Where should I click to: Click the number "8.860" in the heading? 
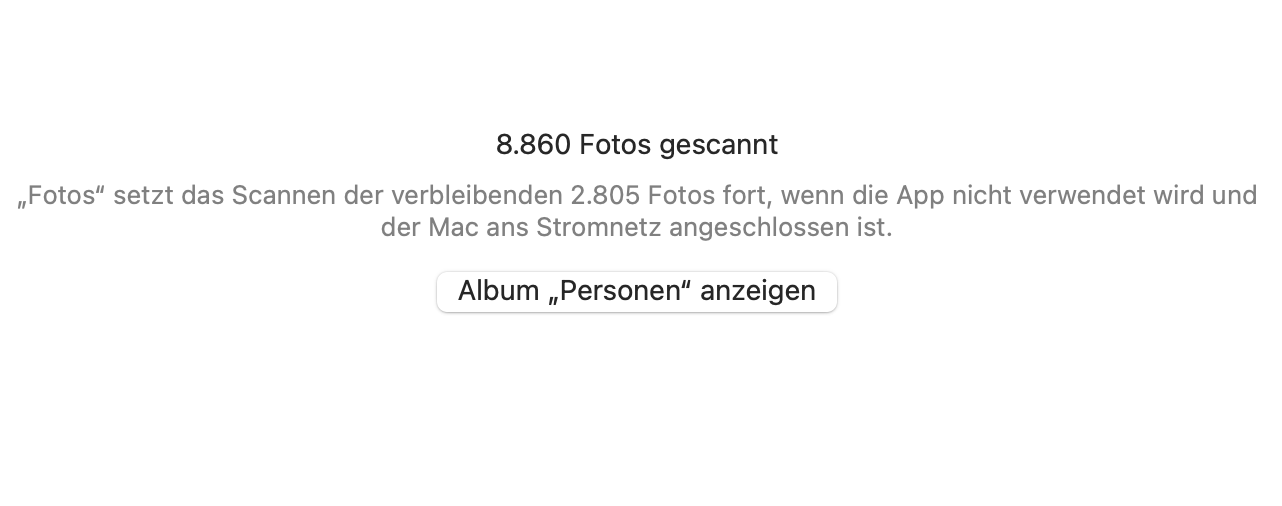[x=533, y=145]
